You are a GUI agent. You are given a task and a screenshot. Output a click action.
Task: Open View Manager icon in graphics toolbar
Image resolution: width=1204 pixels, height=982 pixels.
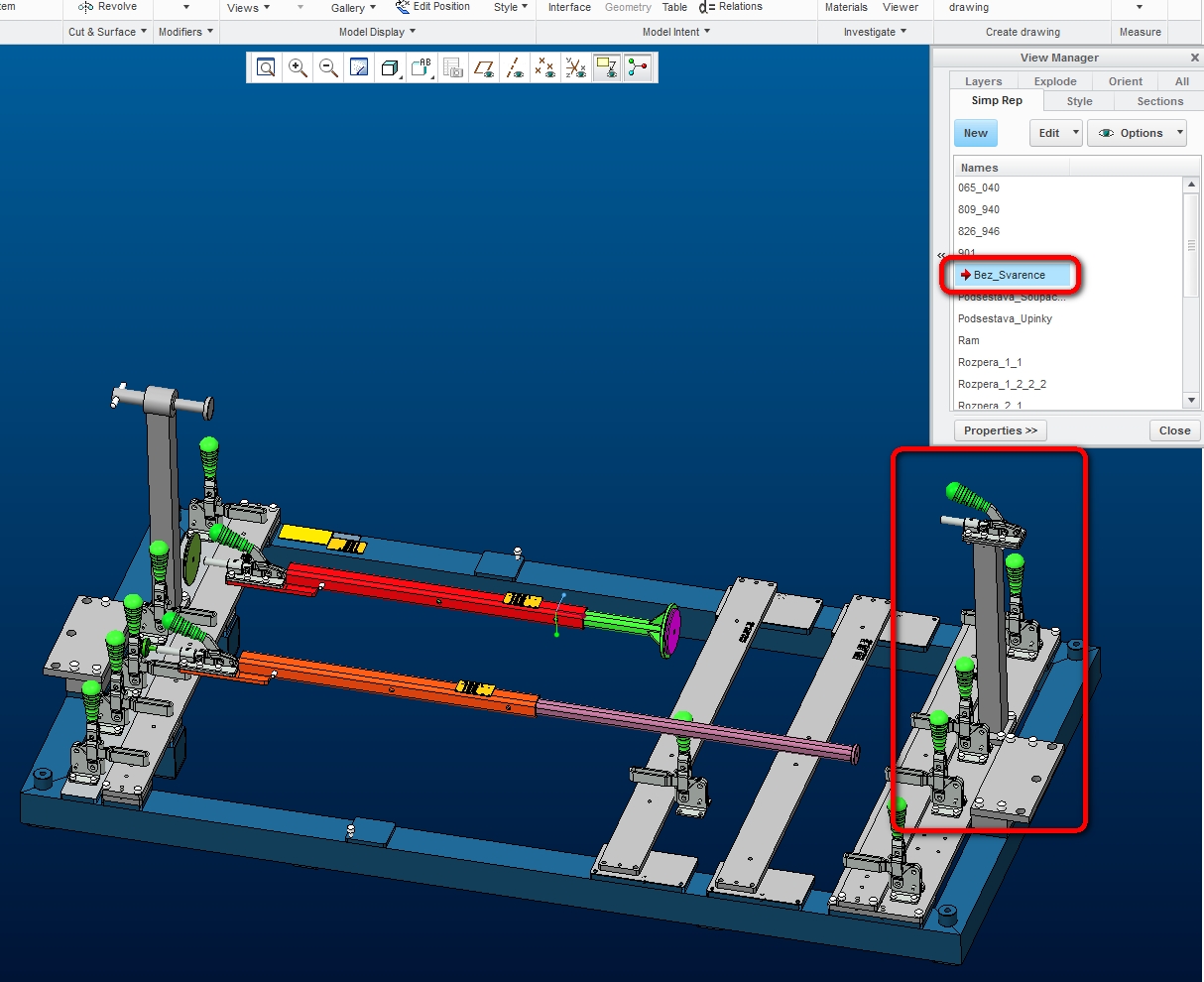coord(453,67)
